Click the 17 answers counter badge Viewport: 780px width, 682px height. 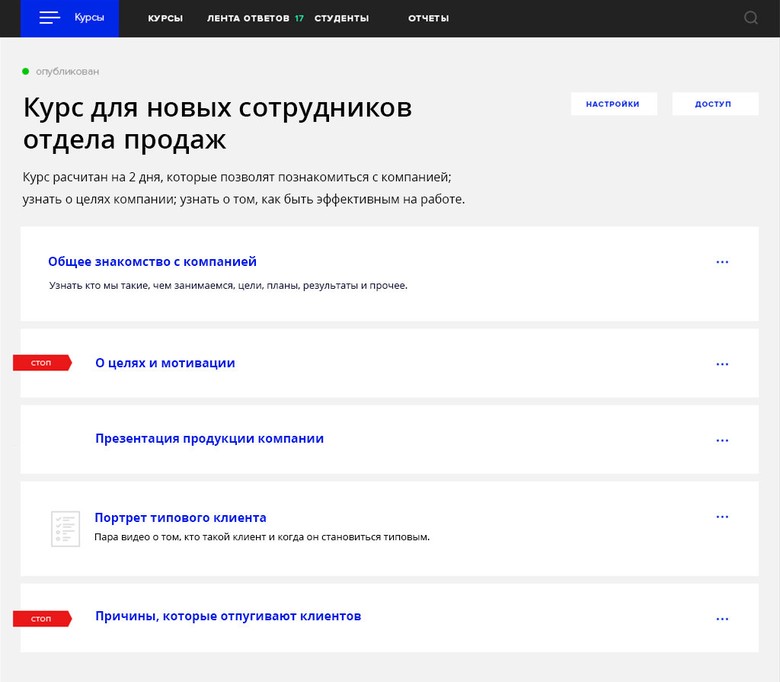tap(299, 18)
